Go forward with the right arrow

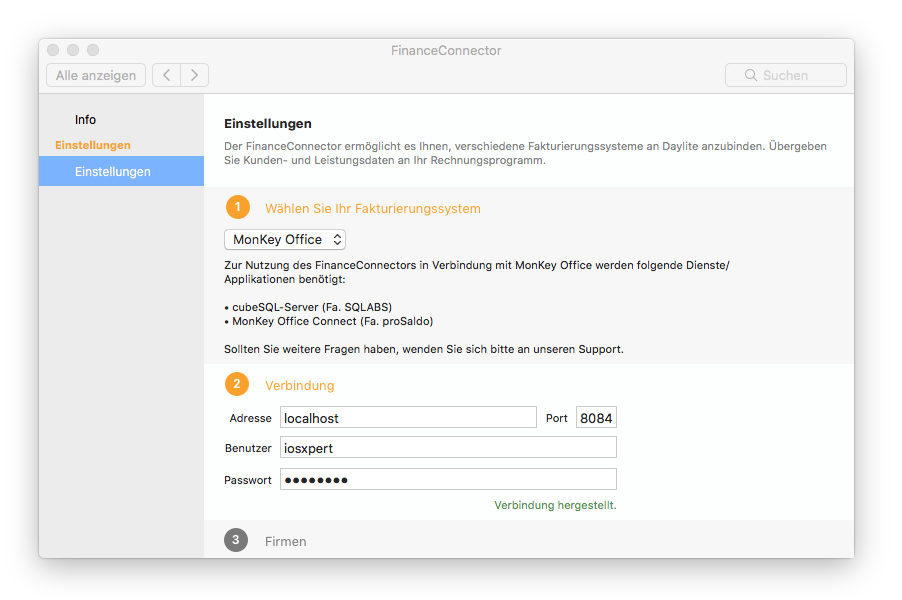tap(194, 75)
